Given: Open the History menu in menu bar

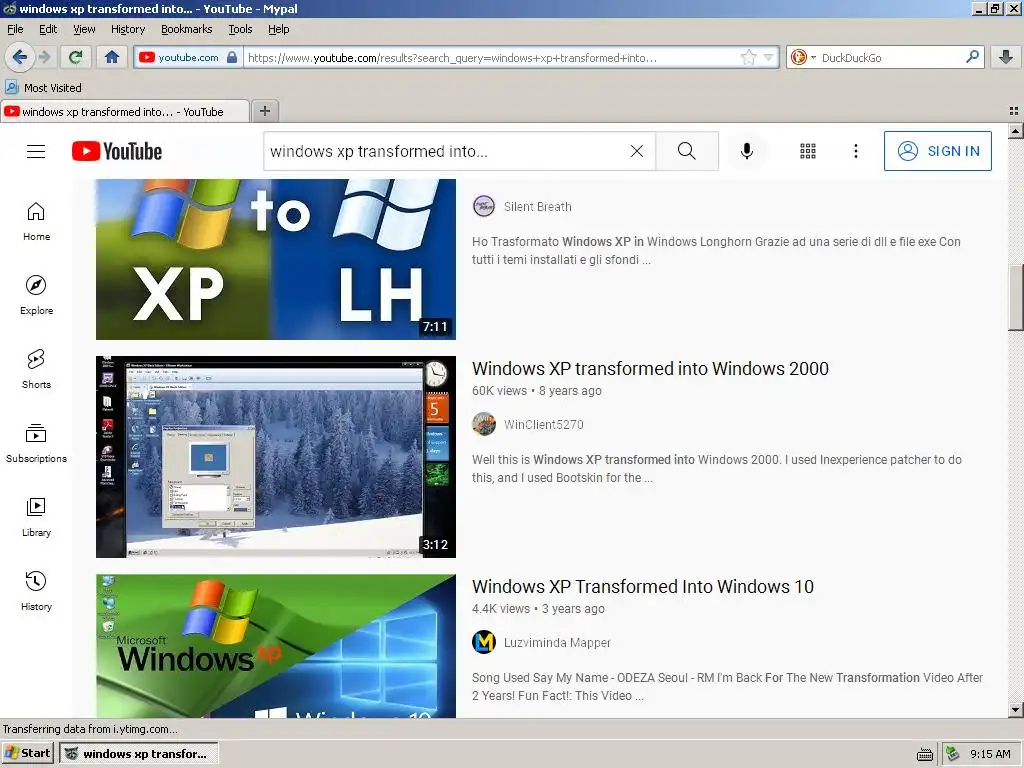Looking at the screenshot, I should pyautogui.click(x=127, y=29).
